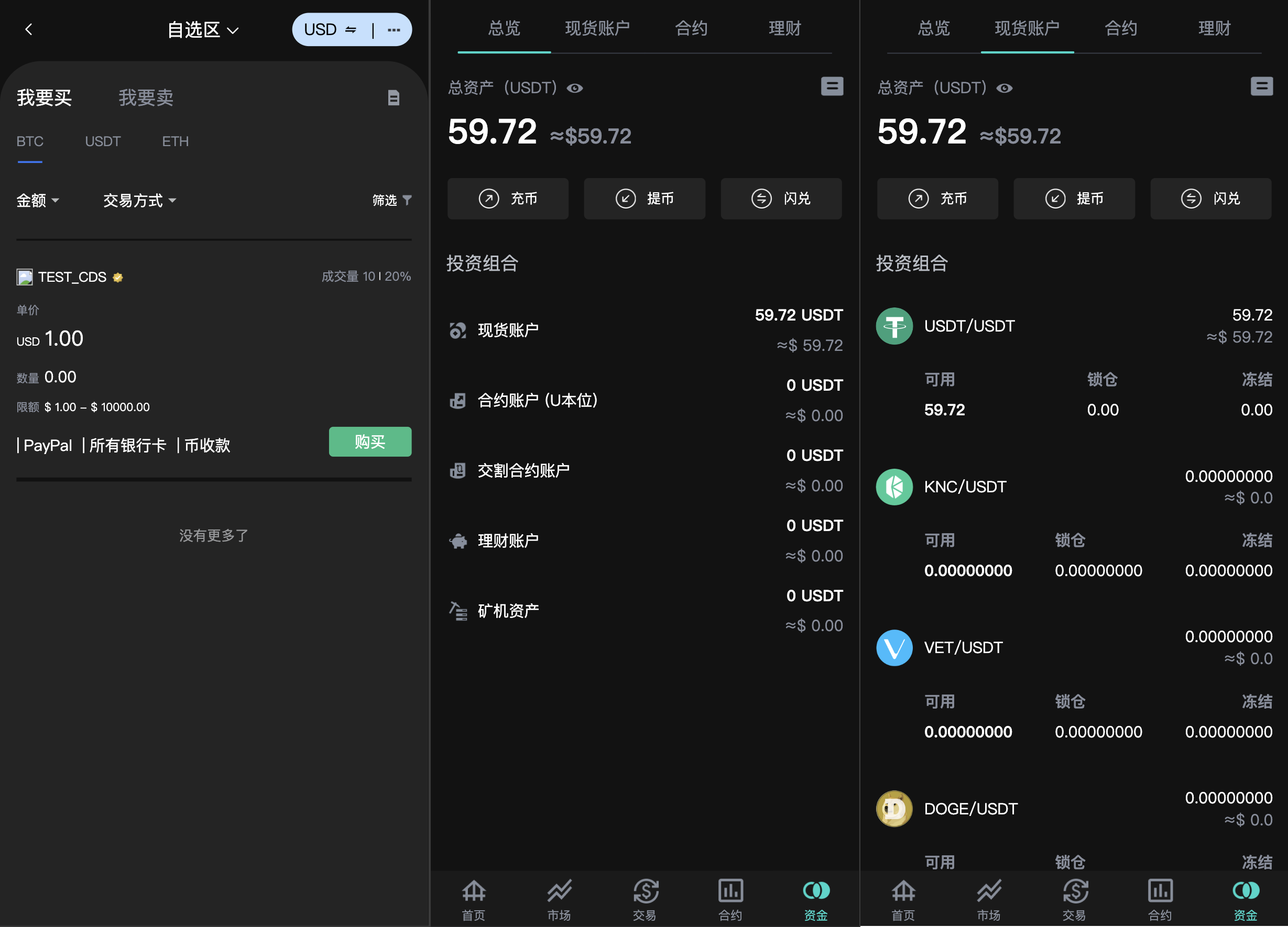The height and width of the screenshot is (927, 1288).
Task: Click the 提币 withdraw button in the middle panel
Action: pos(645,198)
